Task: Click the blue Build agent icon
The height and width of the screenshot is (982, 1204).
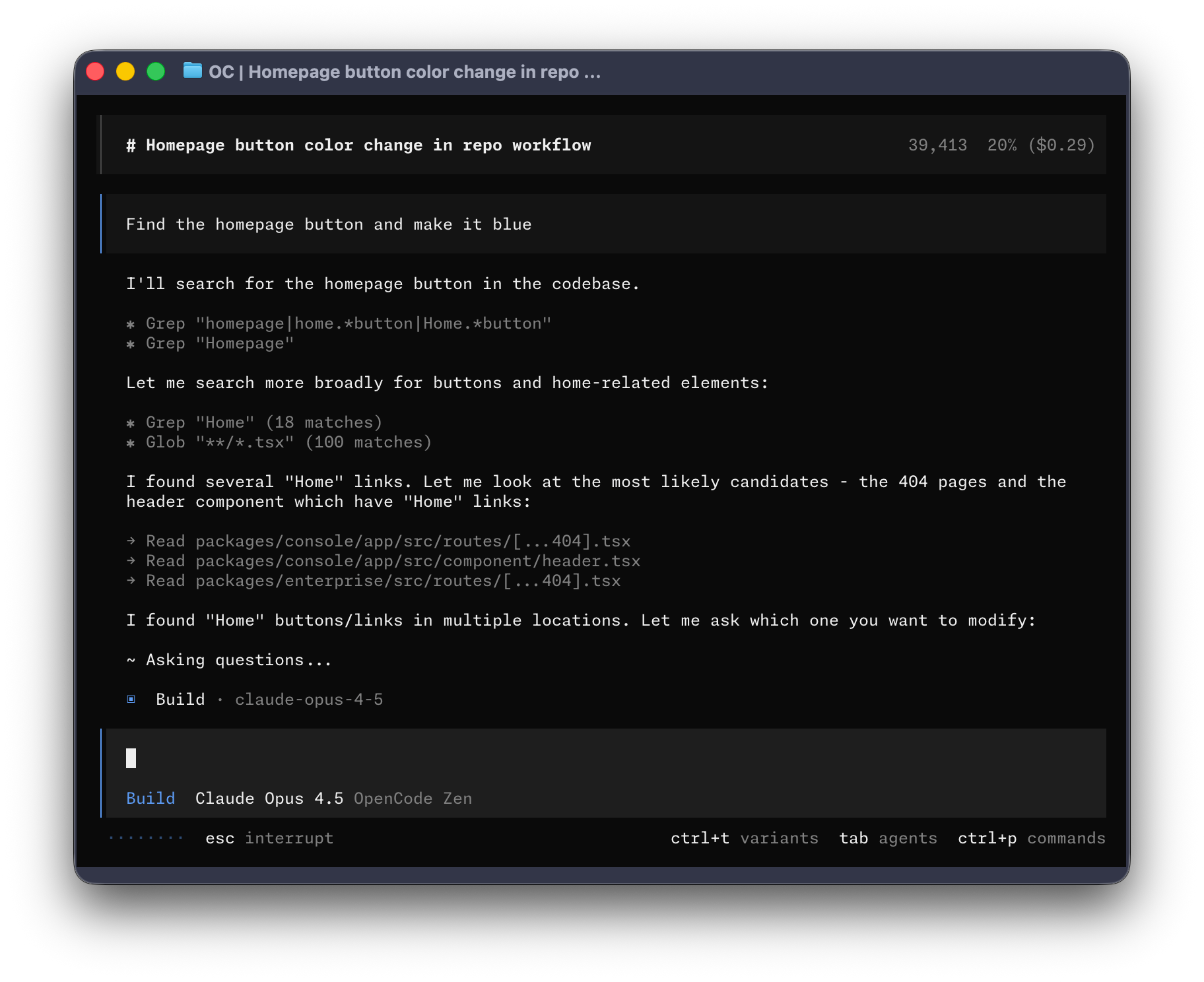Action: pyautogui.click(x=131, y=699)
